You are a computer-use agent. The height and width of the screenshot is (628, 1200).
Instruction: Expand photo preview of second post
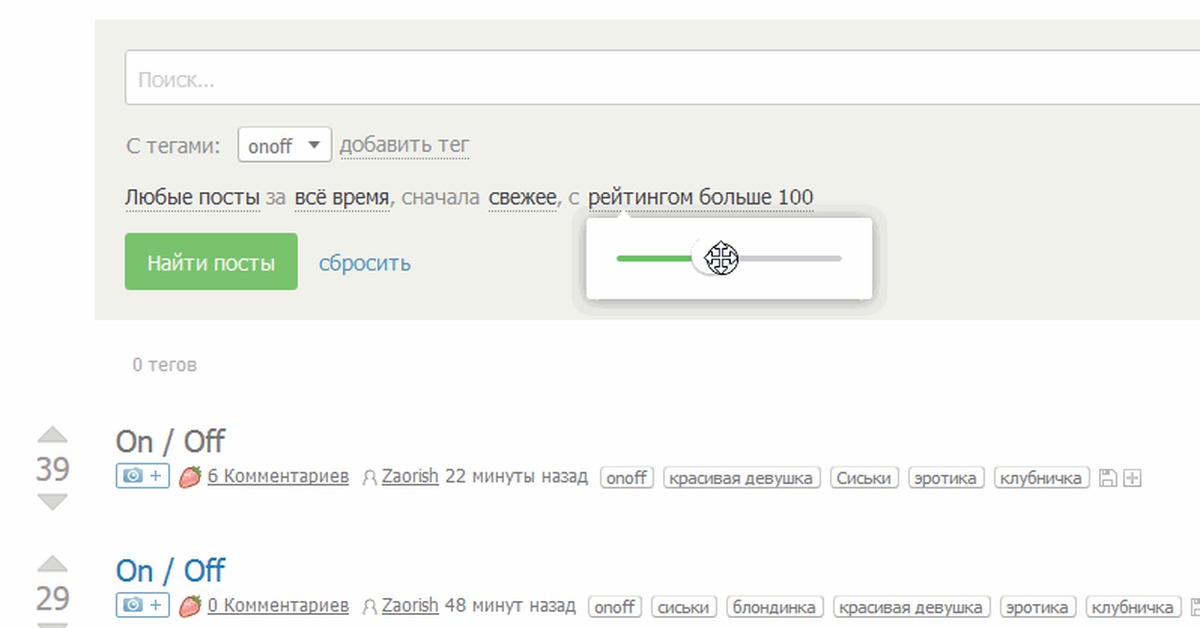[x=143, y=606]
